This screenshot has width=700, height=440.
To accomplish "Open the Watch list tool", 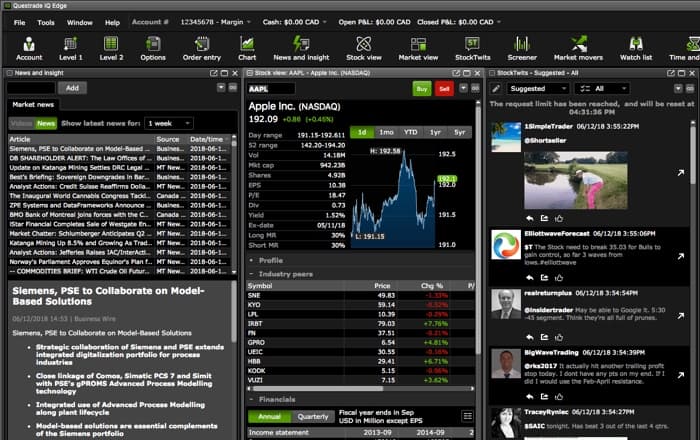I will pos(636,49).
